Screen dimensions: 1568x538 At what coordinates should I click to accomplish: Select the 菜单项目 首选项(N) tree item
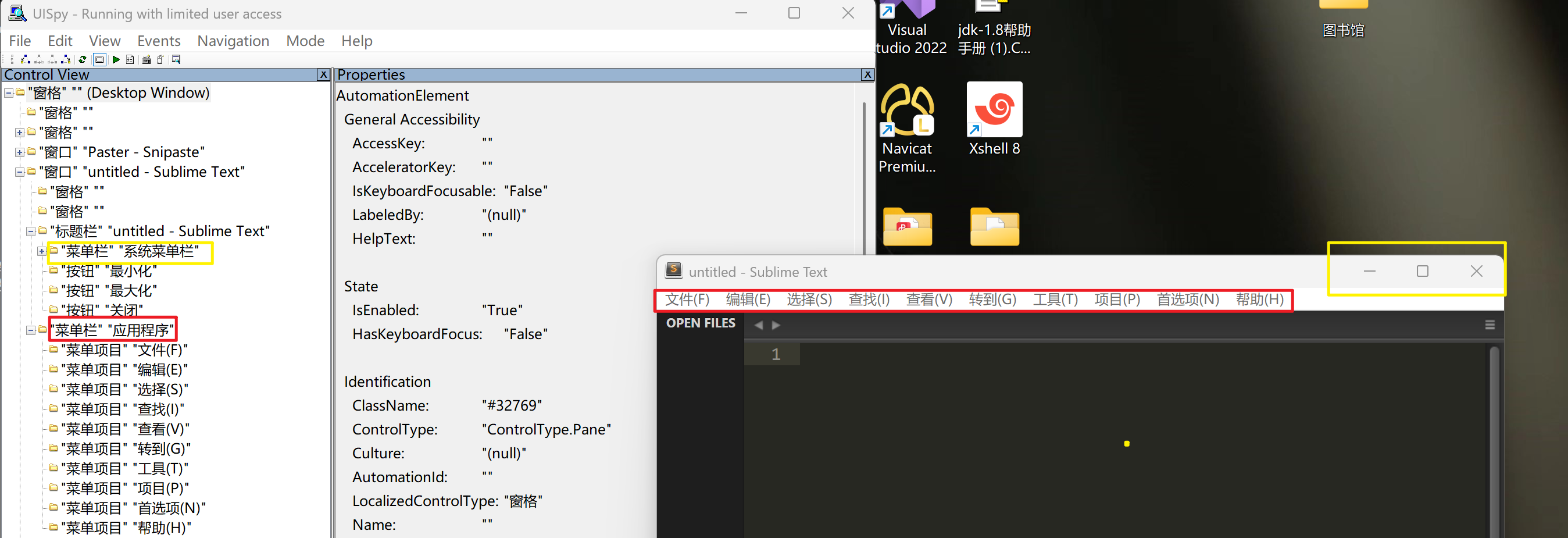[133, 508]
